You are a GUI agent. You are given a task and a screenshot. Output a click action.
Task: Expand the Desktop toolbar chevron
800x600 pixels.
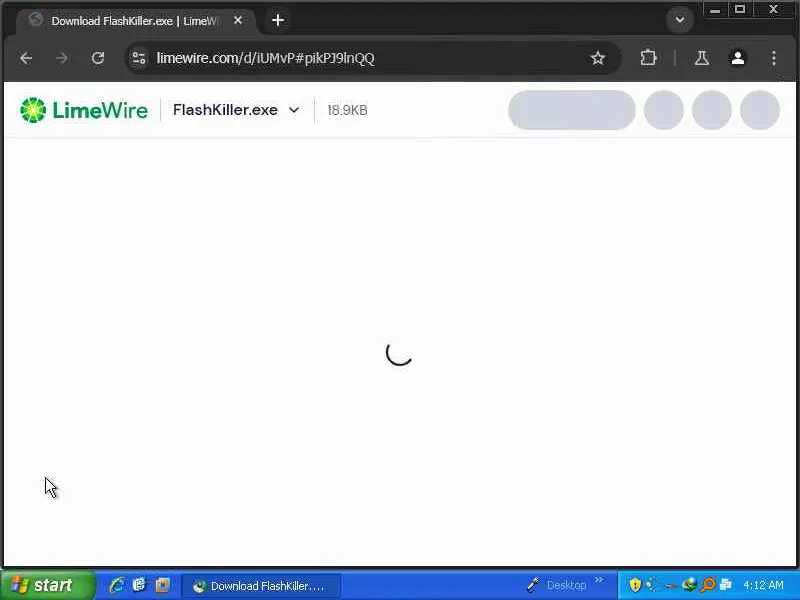[x=599, y=580]
